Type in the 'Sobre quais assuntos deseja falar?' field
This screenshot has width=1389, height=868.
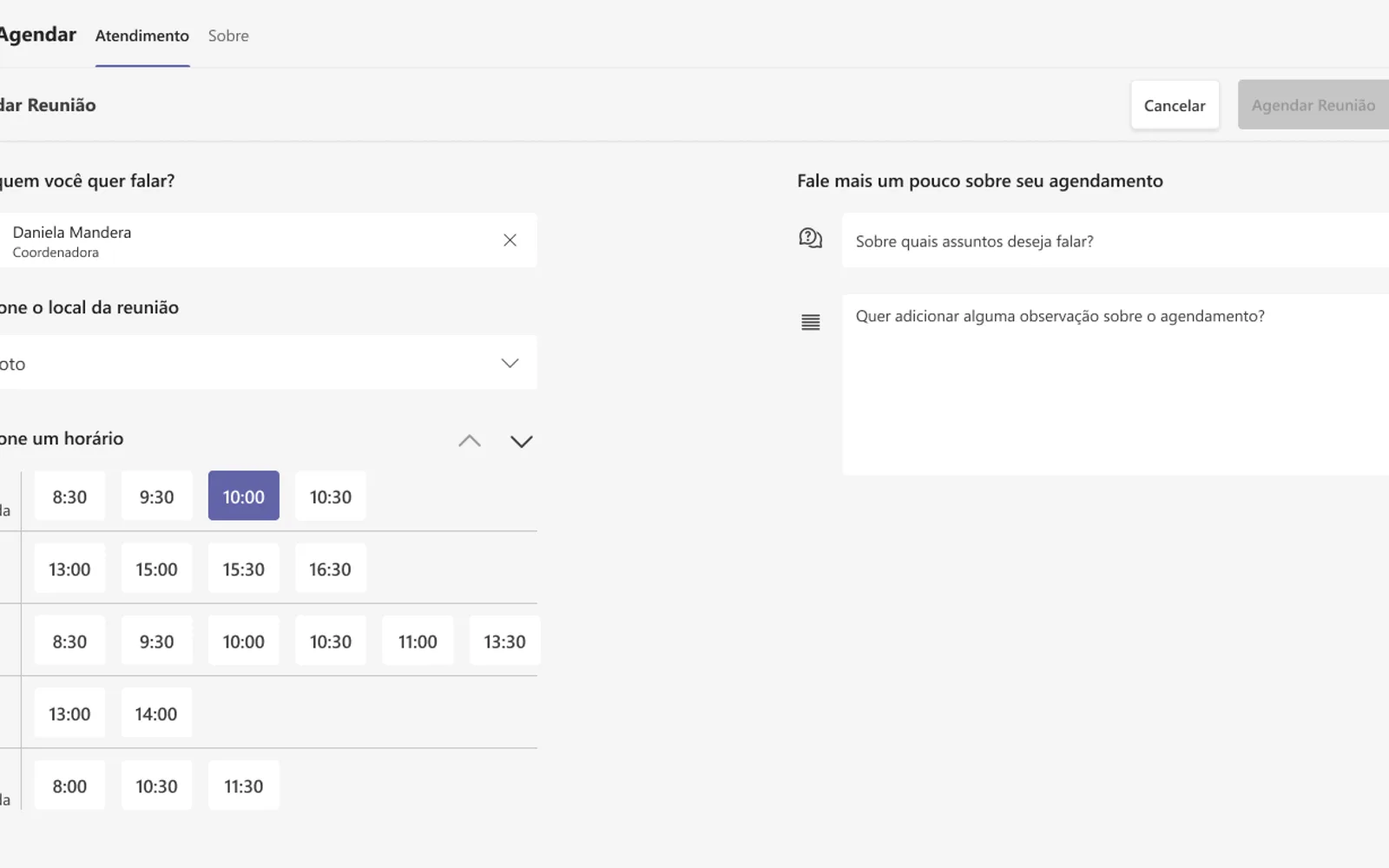click(x=1116, y=240)
